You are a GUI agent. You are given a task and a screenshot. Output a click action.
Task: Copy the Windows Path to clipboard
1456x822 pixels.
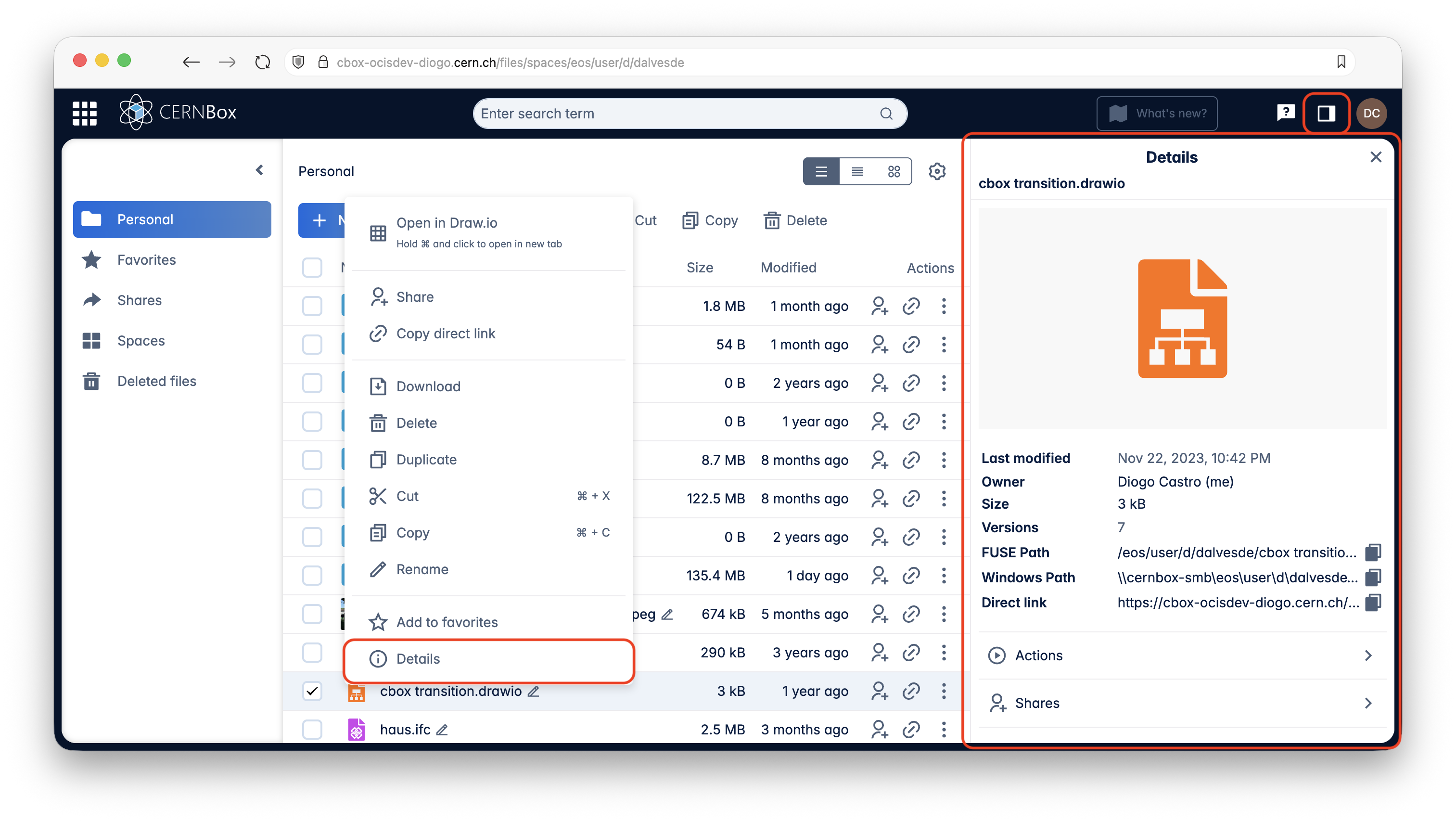point(1372,577)
